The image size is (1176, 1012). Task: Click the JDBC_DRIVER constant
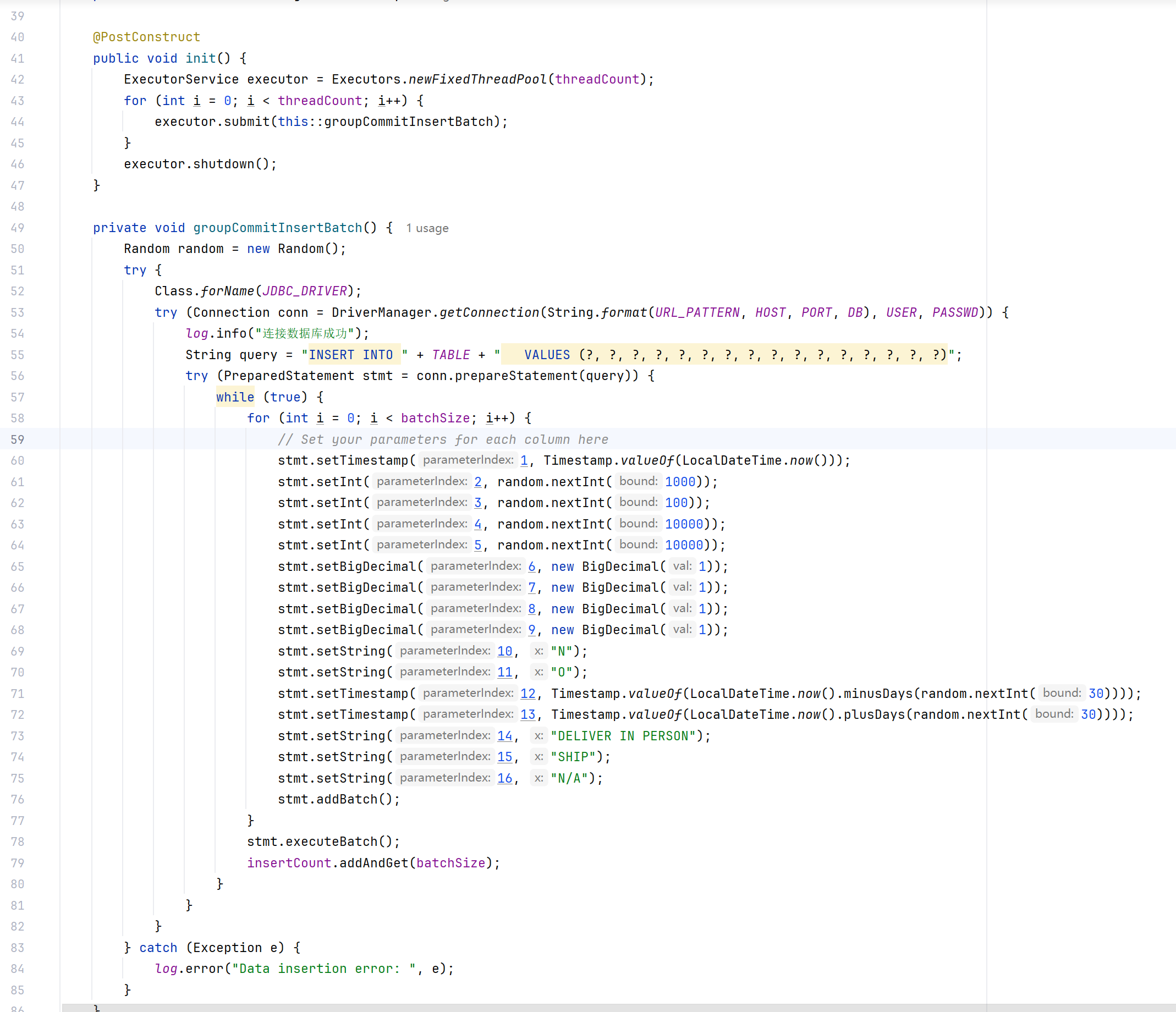304,291
